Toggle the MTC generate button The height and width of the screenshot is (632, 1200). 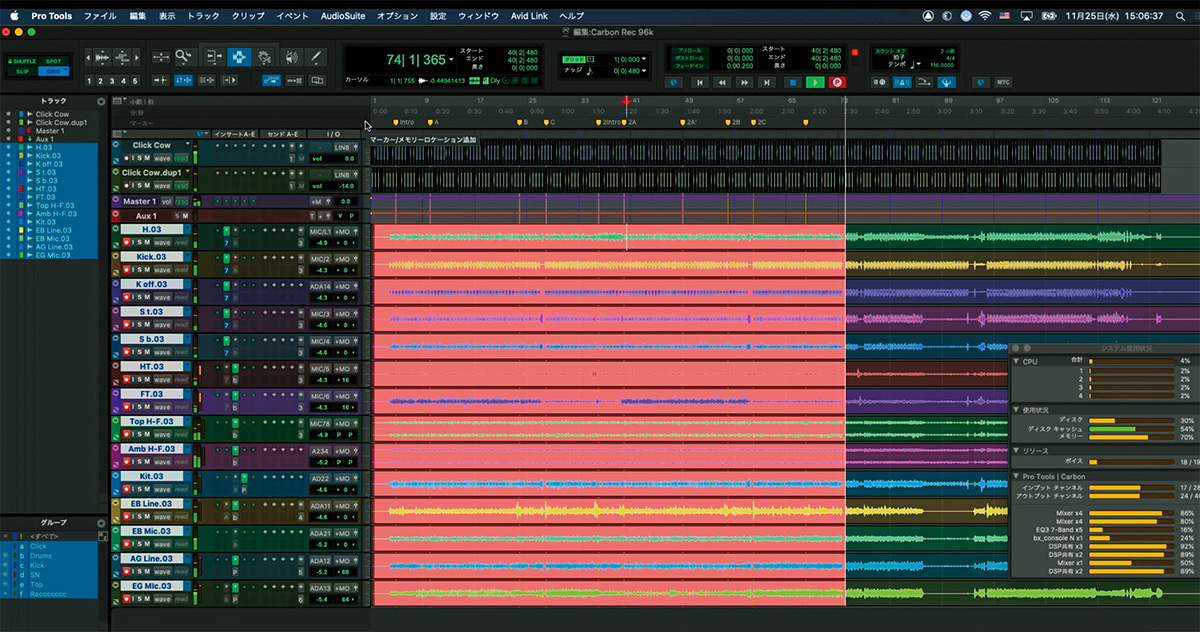coord(1004,82)
